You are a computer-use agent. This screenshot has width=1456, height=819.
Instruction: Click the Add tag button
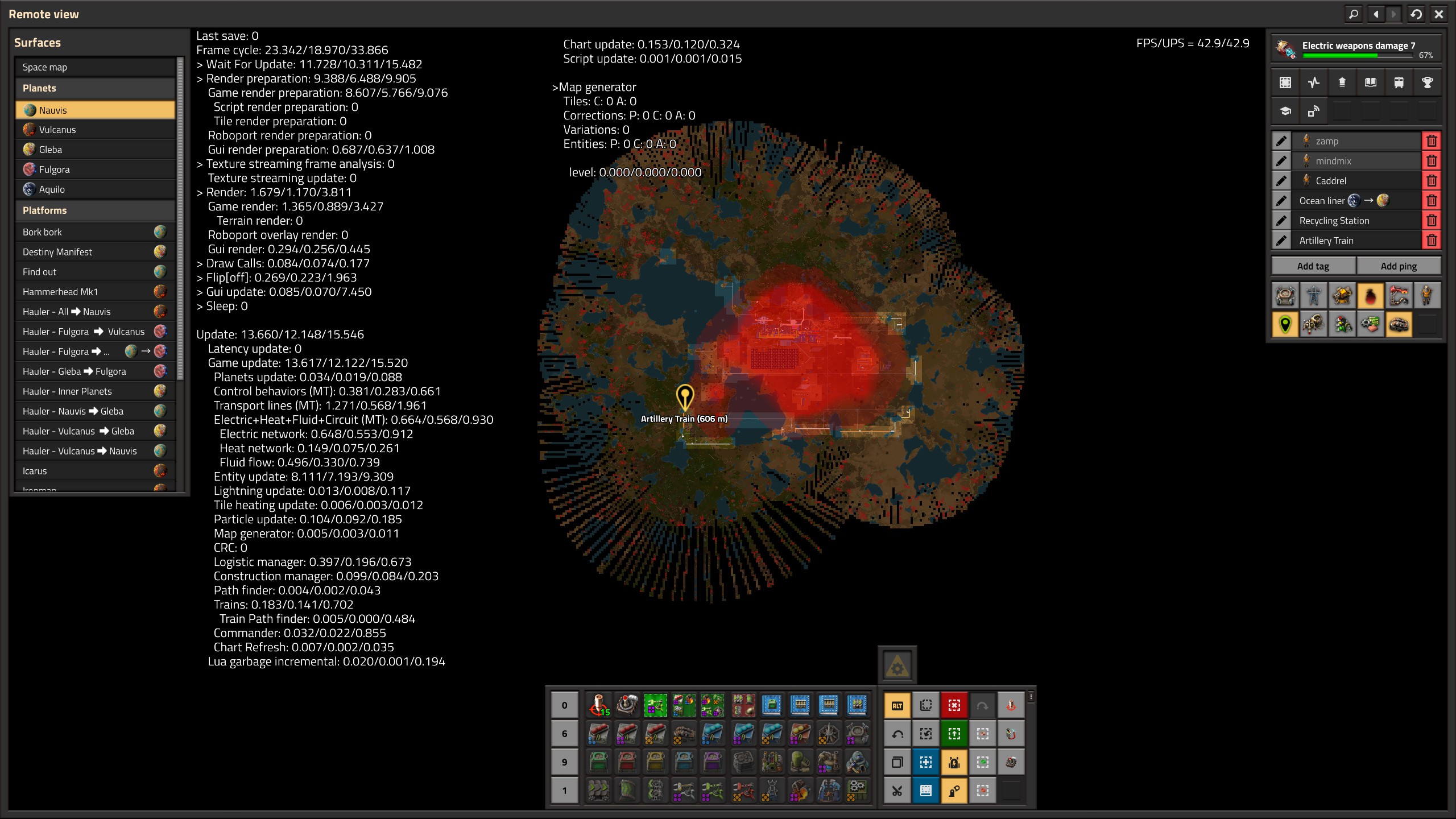click(x=1313, y=266)
